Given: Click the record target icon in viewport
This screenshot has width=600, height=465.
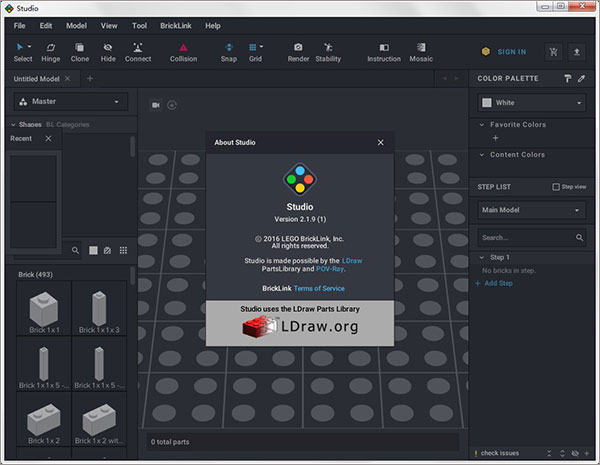Looking at the screenshot, I should (172, 105).
